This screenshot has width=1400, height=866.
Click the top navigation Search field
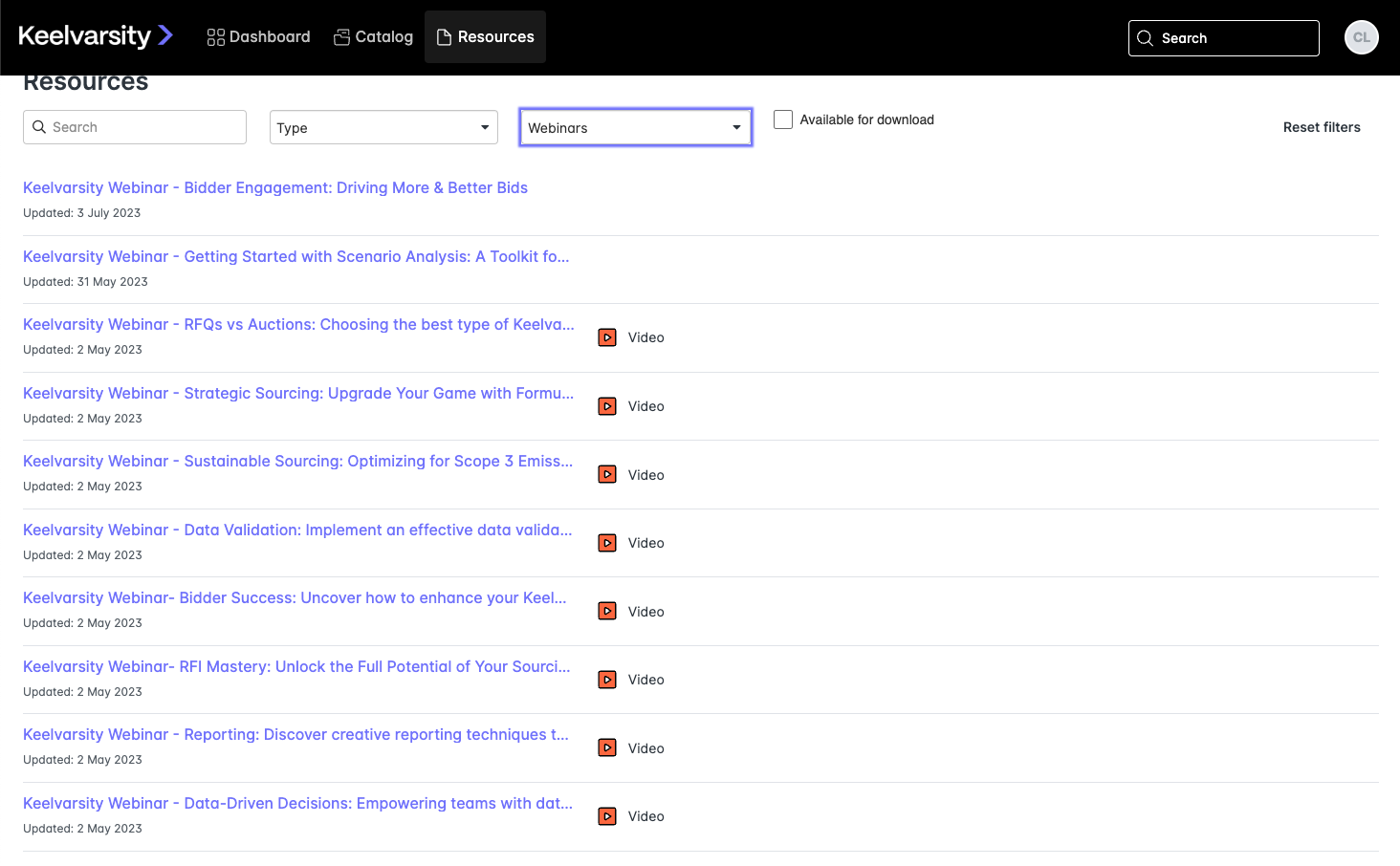[x=1224, y=38]
